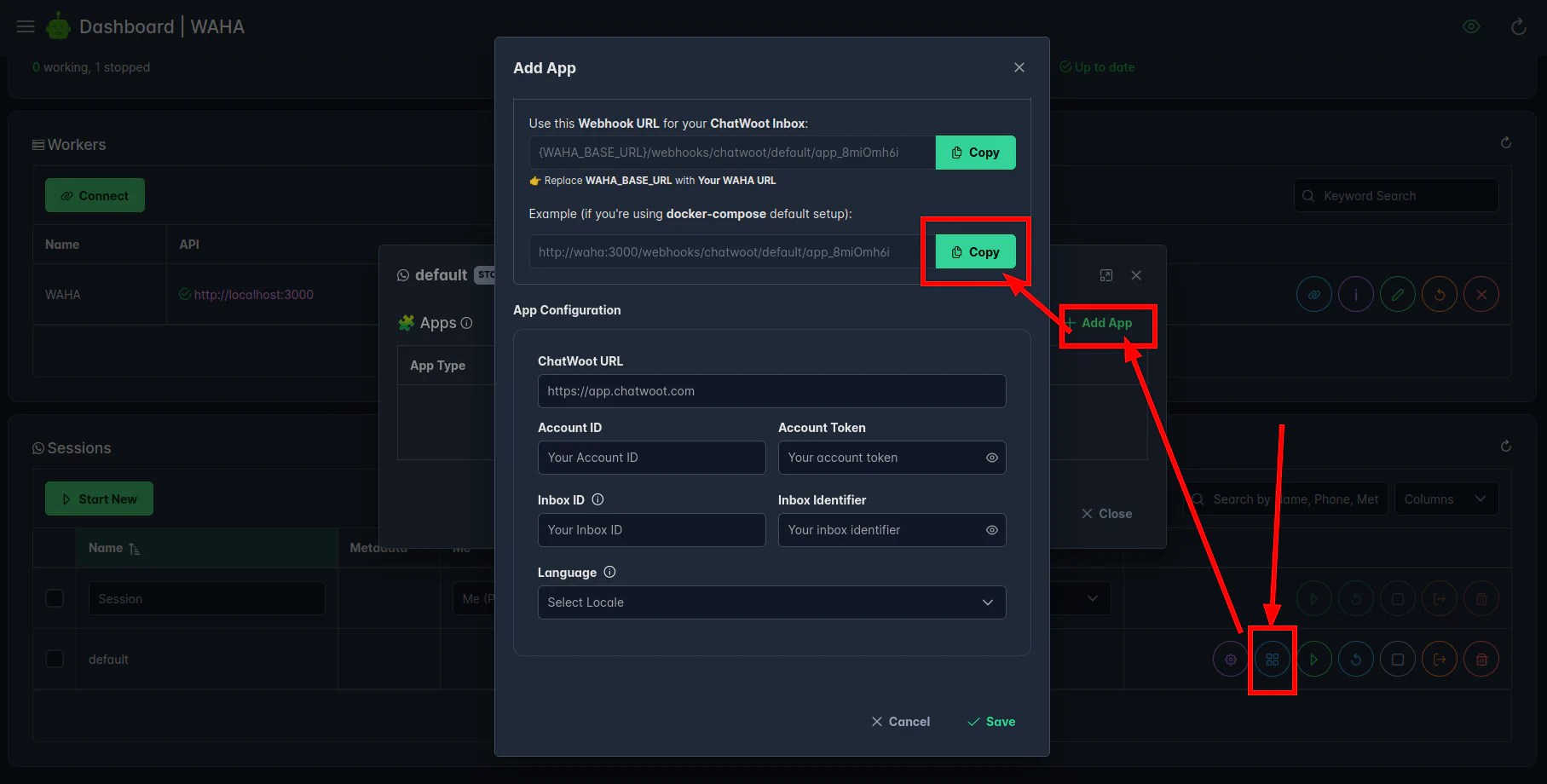Copy the Webhook URL with WAHA_BASE_URL
This screenshot has height=784, width=1547.
(975, 153)
